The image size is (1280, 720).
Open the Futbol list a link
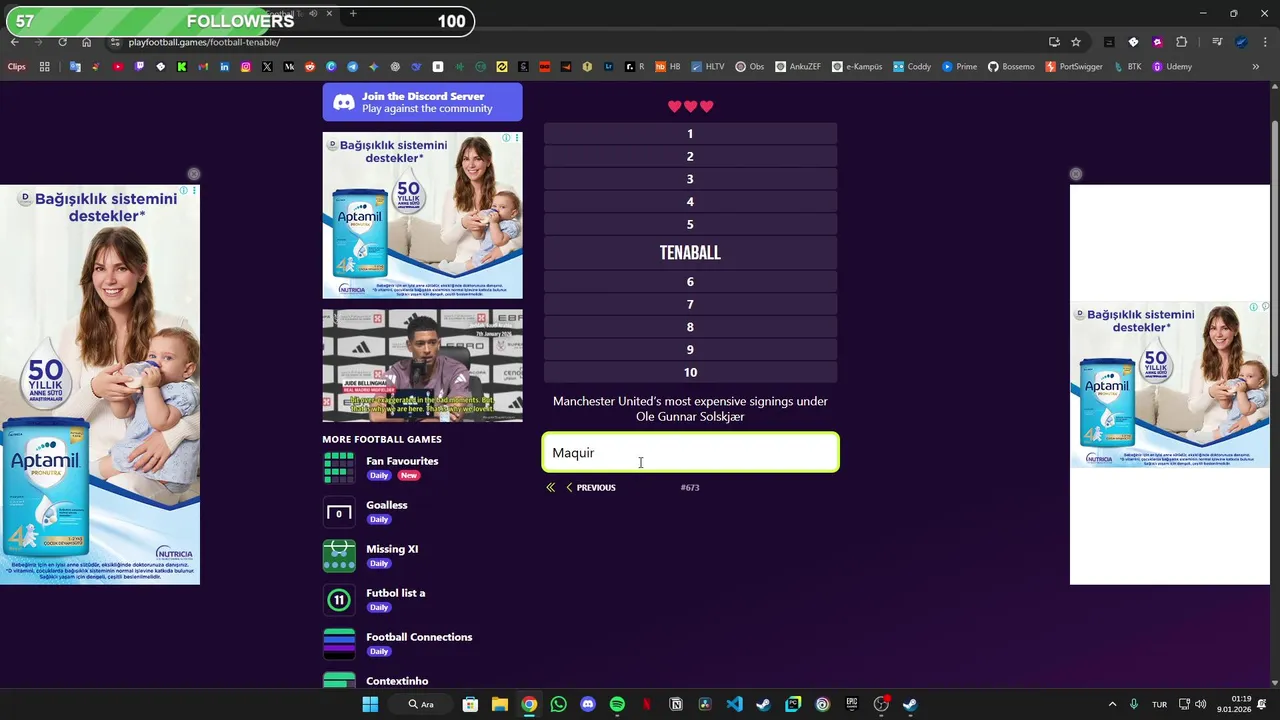coord(395,593)
